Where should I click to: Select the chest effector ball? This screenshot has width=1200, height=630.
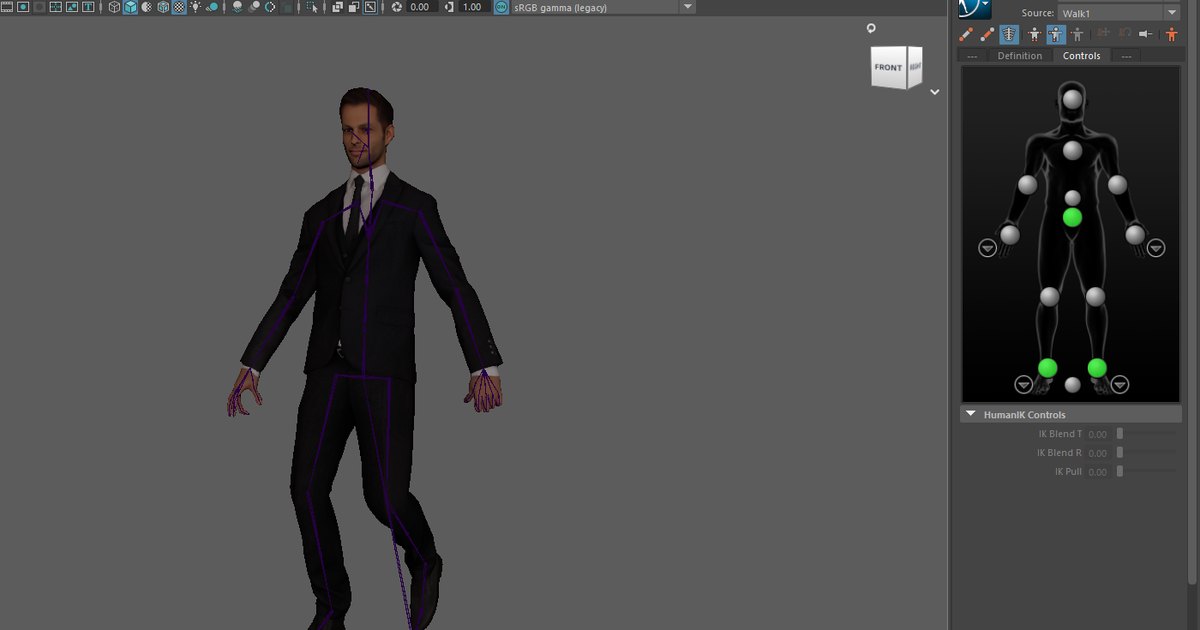(x=1072, y=150)
